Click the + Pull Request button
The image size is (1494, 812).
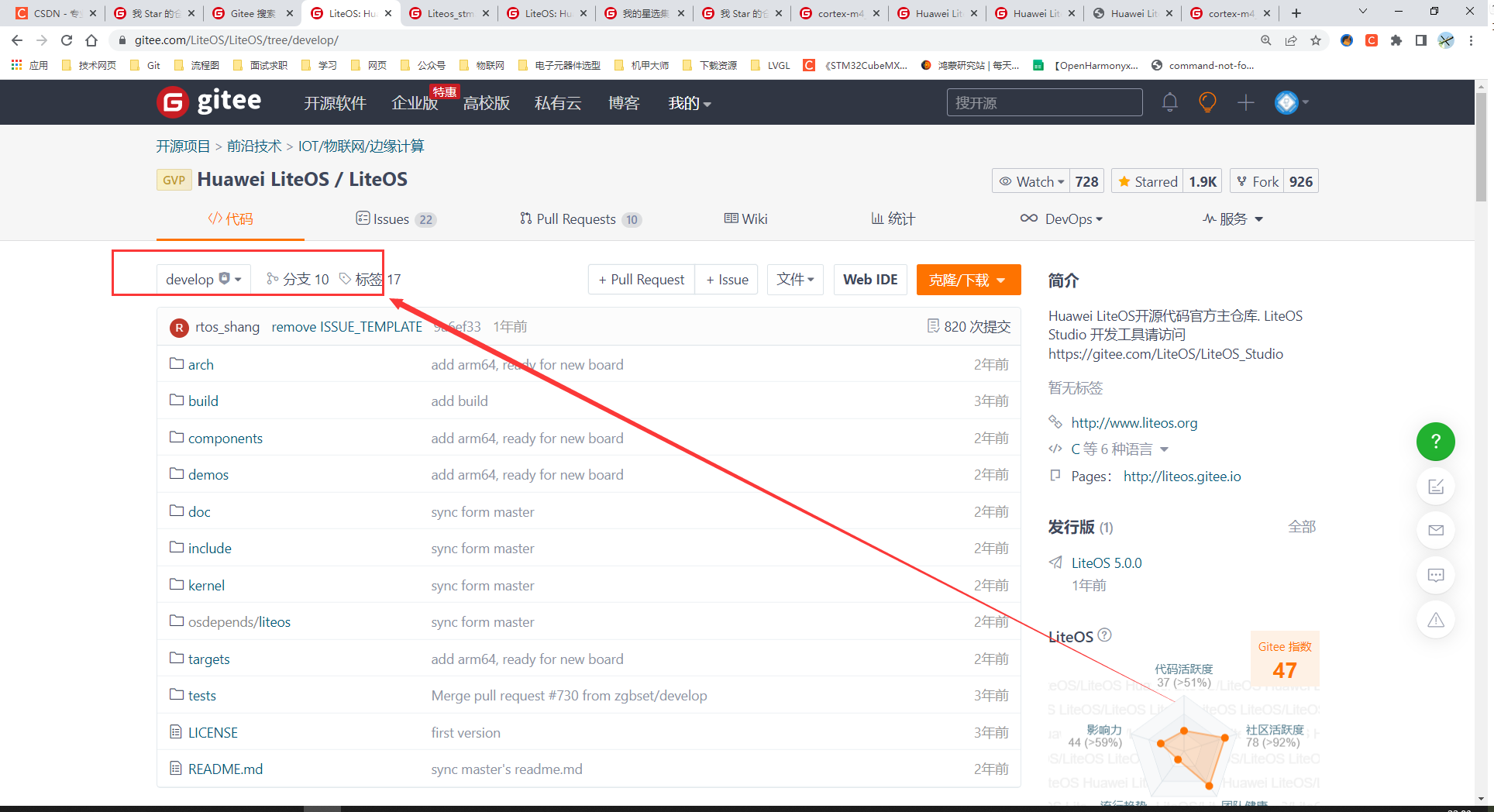click(x=642, y=279)
